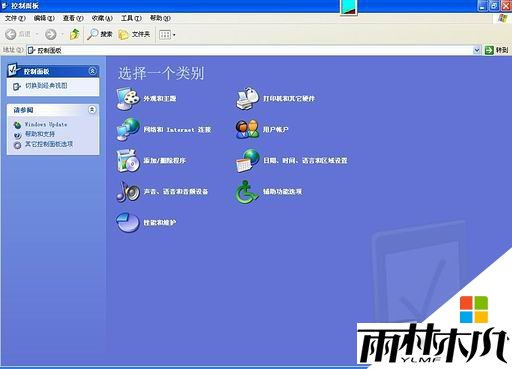Screen dimensions: 512x369
Task: Click the green Up folder toolbar icon
Action: (75, 34)
